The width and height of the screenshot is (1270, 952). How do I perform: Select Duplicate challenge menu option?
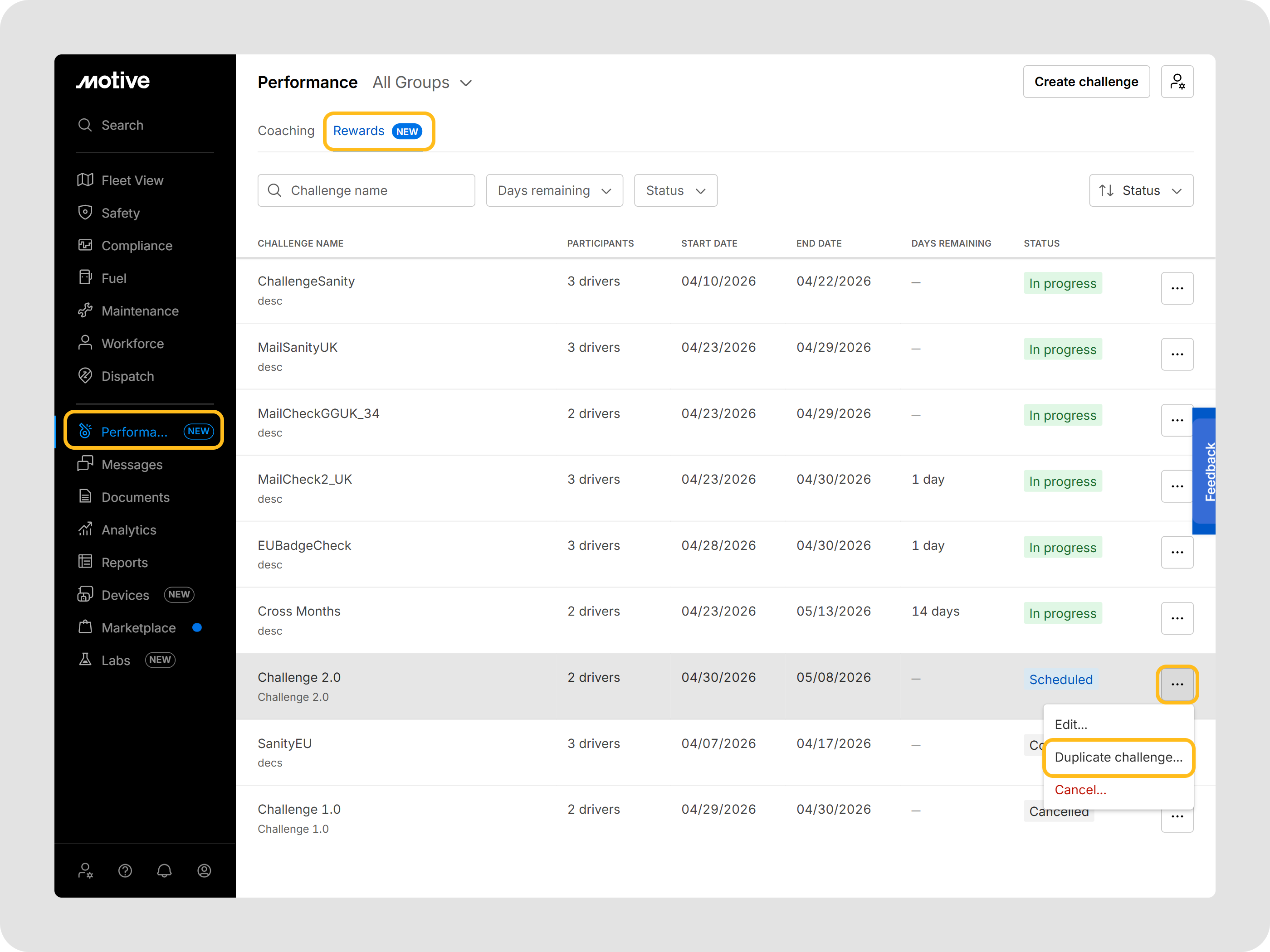[x=1119, y=758]
